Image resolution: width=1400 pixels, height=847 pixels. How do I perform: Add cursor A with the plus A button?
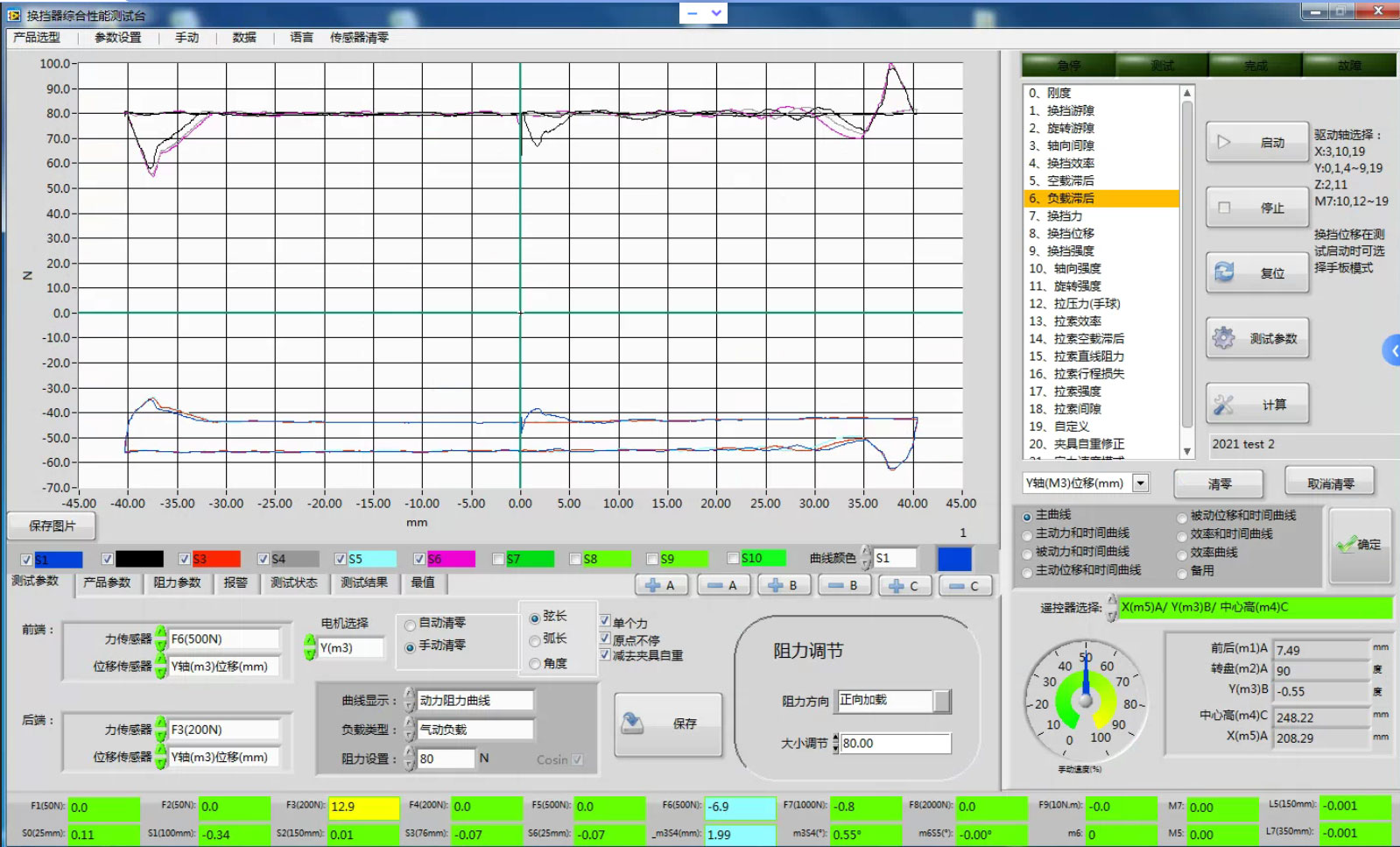(x=661, y=585)
